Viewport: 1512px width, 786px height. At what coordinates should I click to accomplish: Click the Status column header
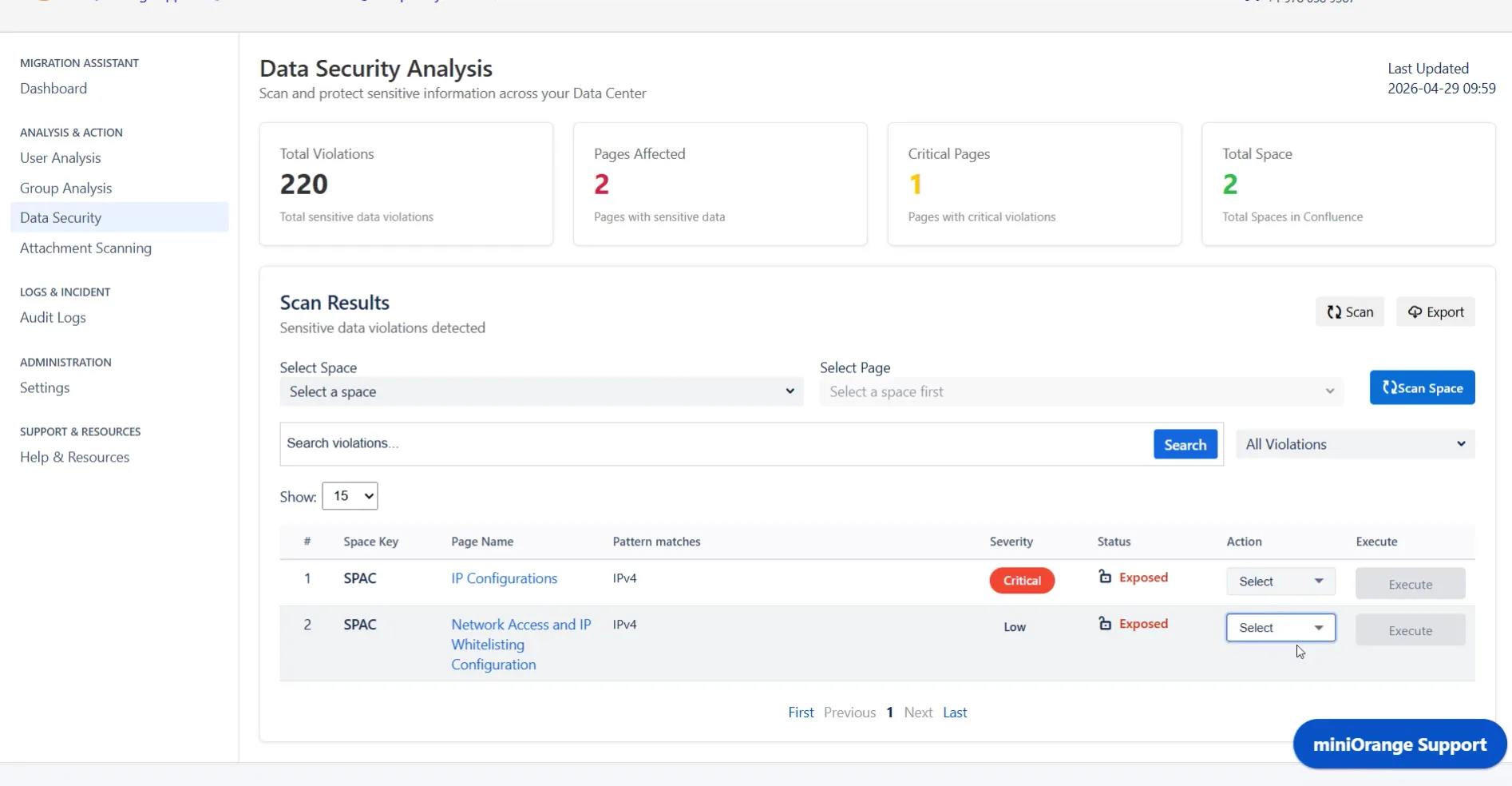[x=1114, y=542]
